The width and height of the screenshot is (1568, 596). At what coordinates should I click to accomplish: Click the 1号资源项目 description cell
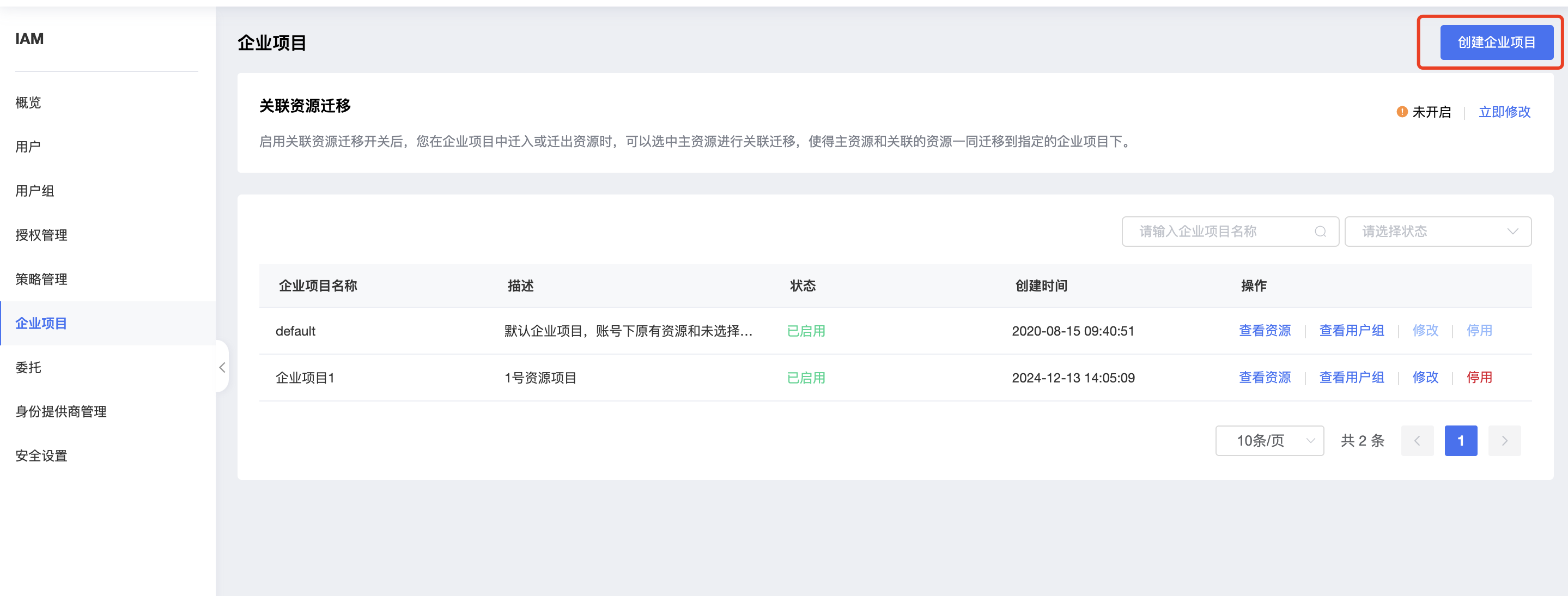tap(540, 378)
